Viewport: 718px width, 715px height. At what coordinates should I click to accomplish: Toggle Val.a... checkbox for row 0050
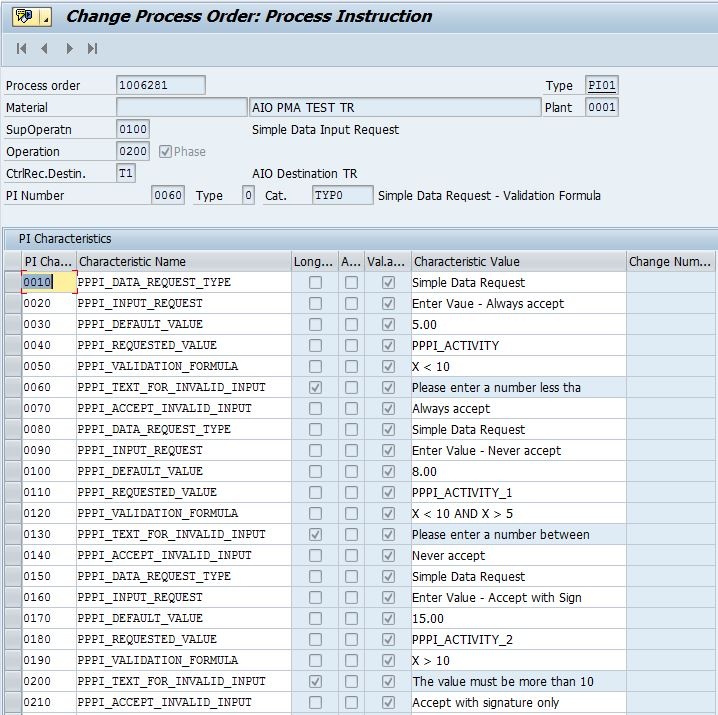click(388, 366)
